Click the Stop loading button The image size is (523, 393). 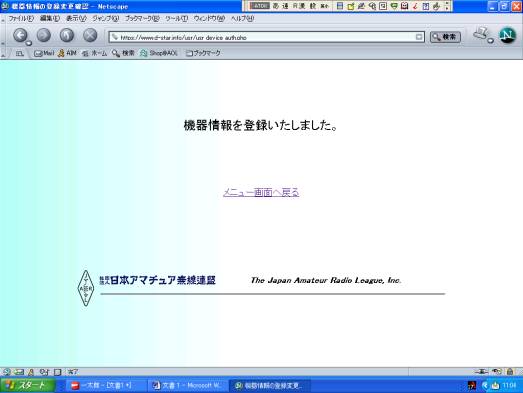coord(90,35)
